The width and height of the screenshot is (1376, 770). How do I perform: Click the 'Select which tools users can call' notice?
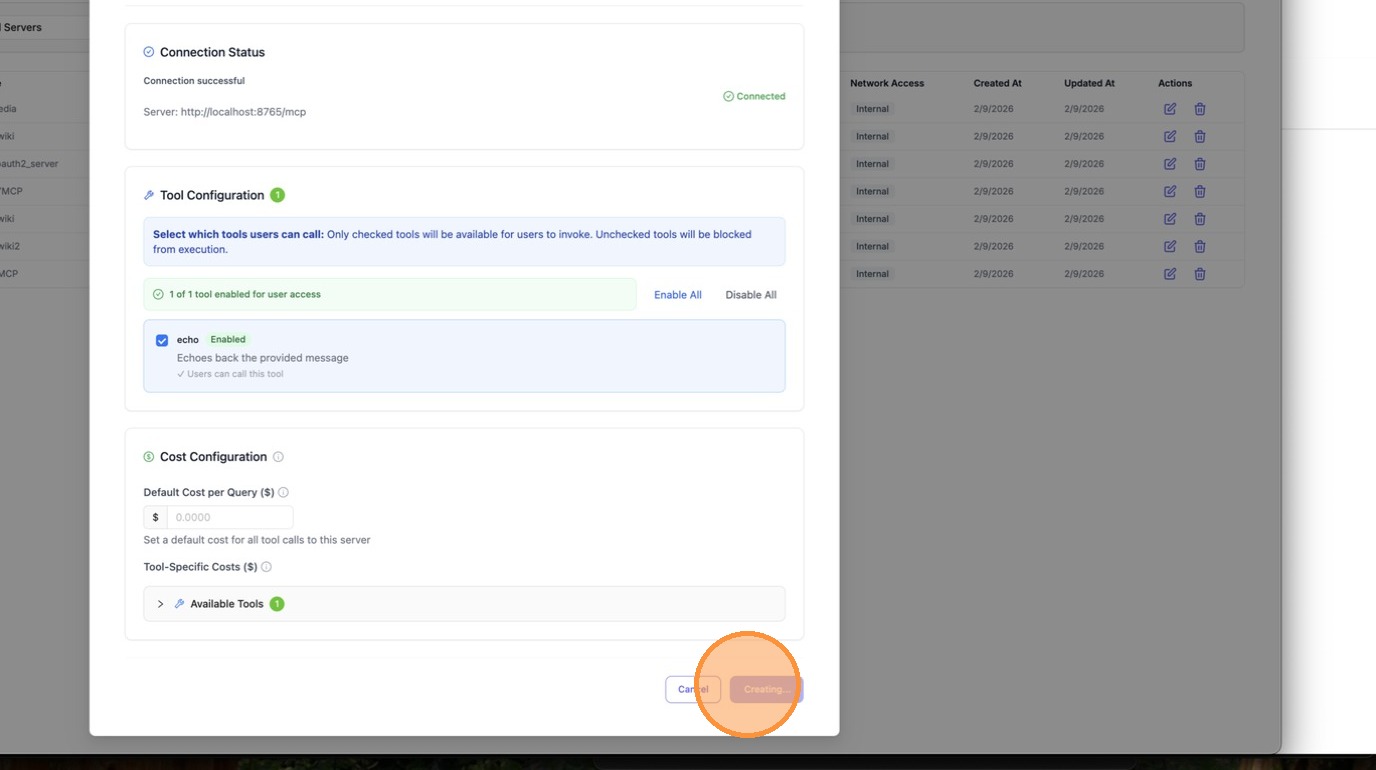tap(464, 242)
